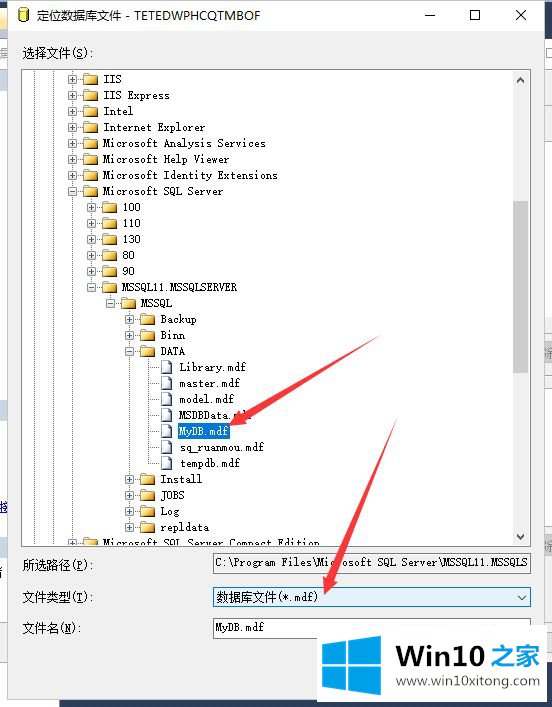Click the tree scrollbar down arrow
The height and width of the screenshot is (707, 552).
coord(520,537)
